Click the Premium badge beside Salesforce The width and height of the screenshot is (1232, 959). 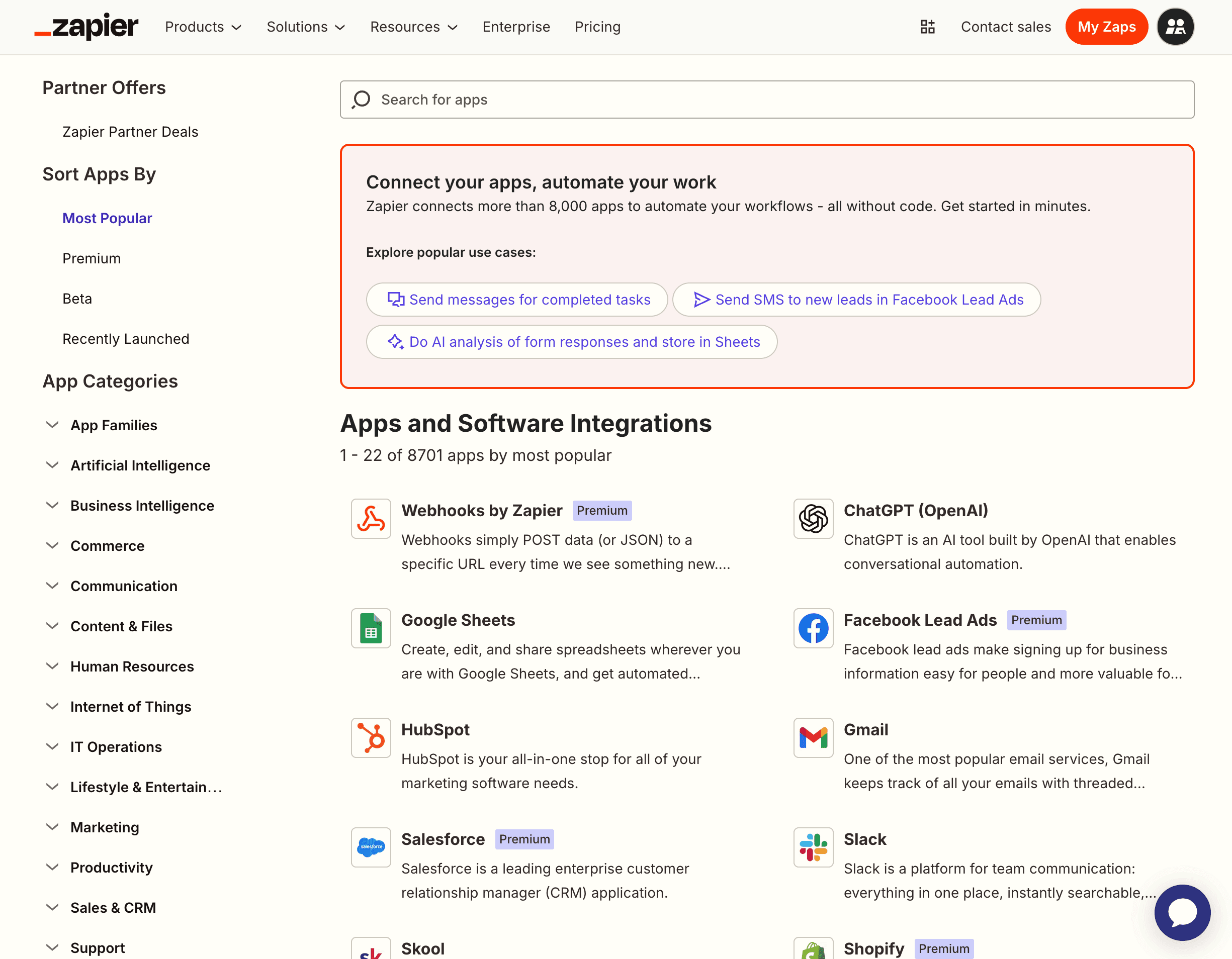coord(524,839)
